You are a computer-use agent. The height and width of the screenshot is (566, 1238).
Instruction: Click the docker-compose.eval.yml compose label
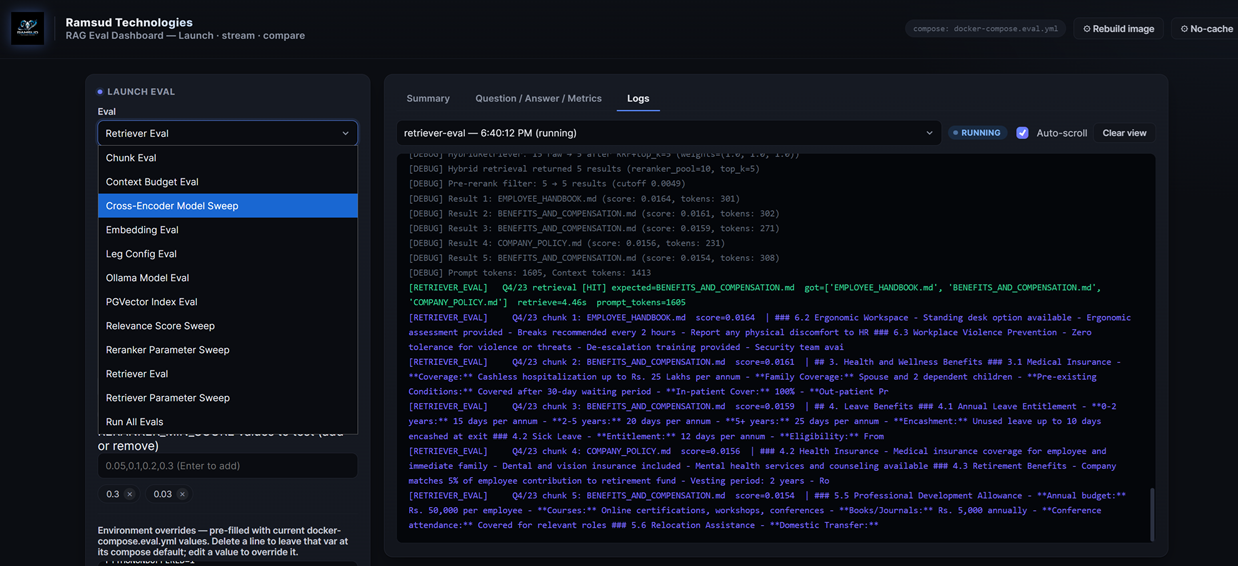click(x=985, y=29)
